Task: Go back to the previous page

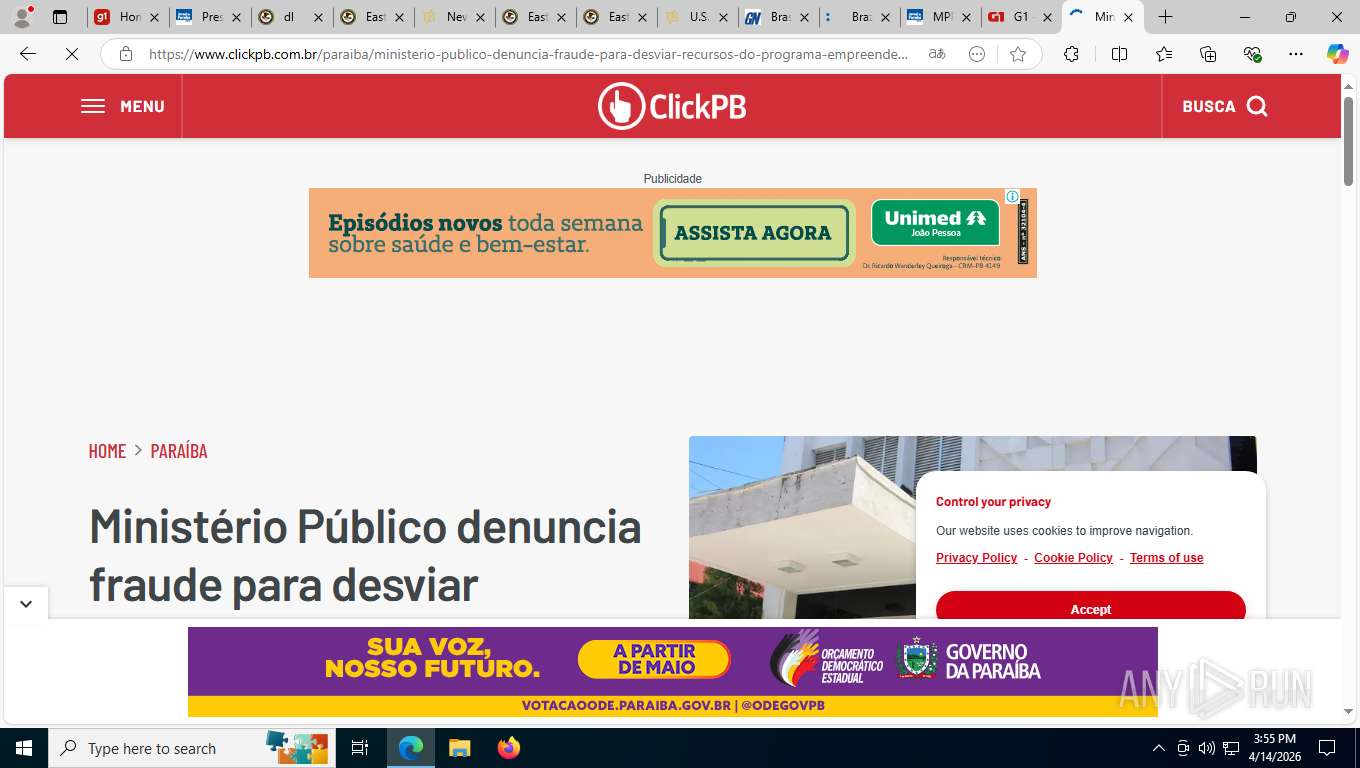Action: point(28,54)
